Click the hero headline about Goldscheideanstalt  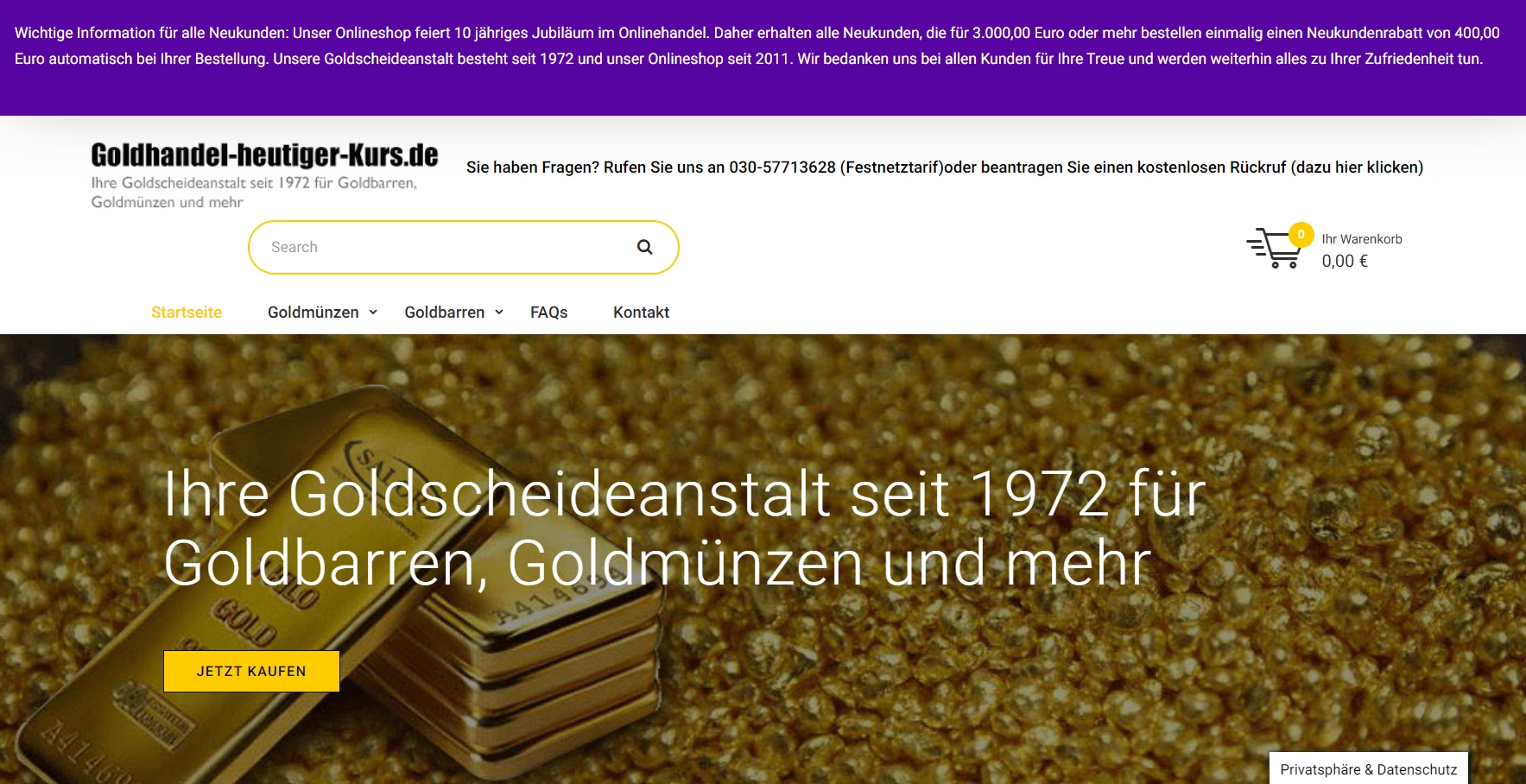pyautogui.click(x=685, y=528)
